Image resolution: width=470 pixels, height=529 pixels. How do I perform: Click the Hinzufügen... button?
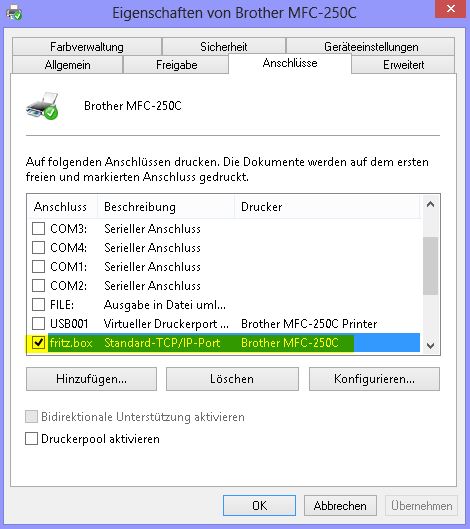tap(91, 379)
